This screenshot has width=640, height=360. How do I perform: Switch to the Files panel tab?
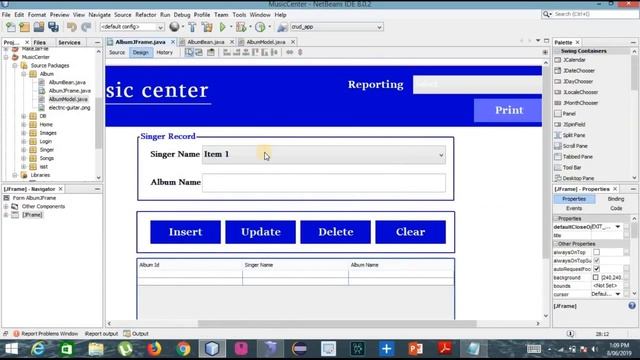(x=40, y=42)
